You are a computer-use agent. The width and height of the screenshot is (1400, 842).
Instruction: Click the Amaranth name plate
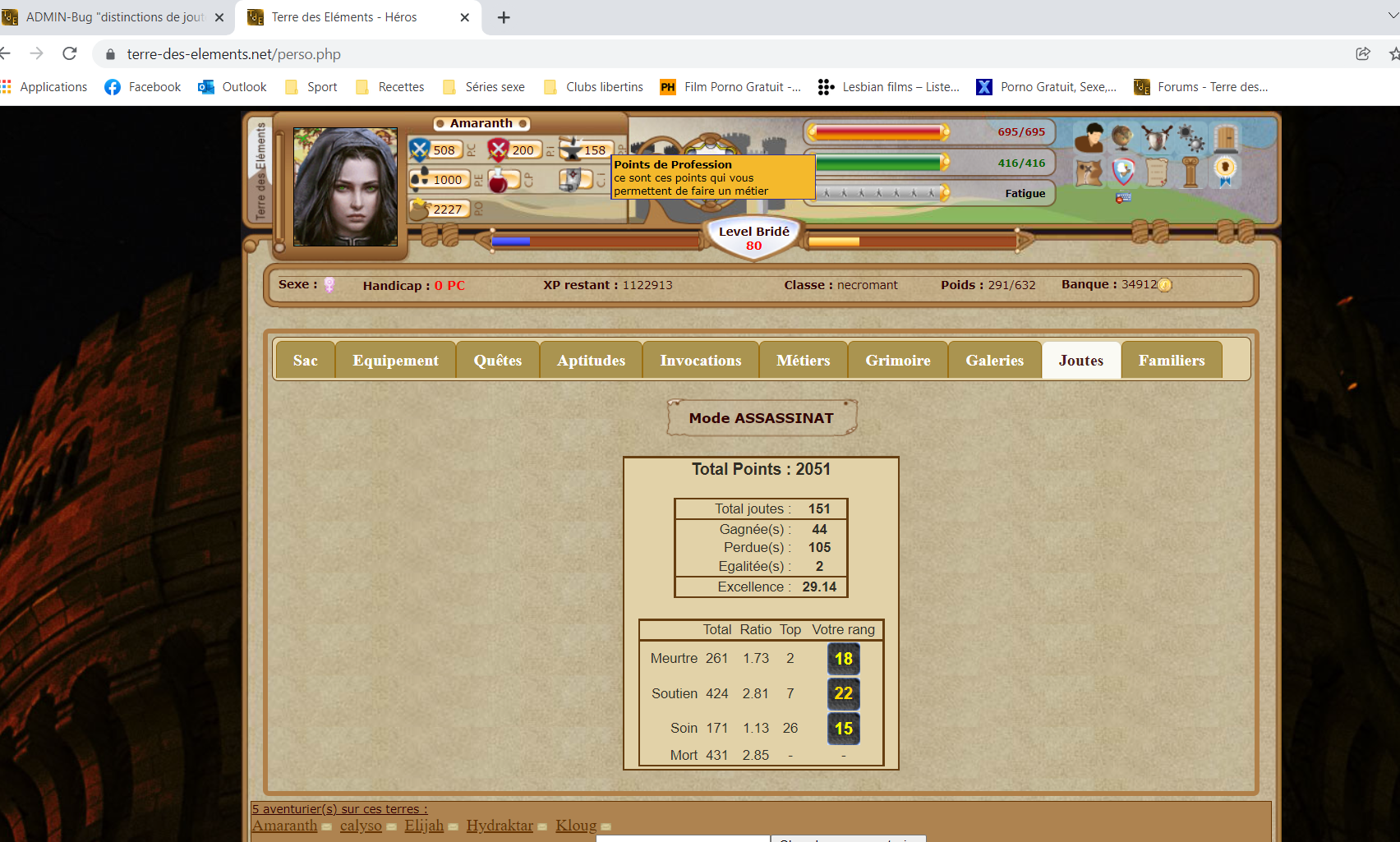(x=481, y=123)
